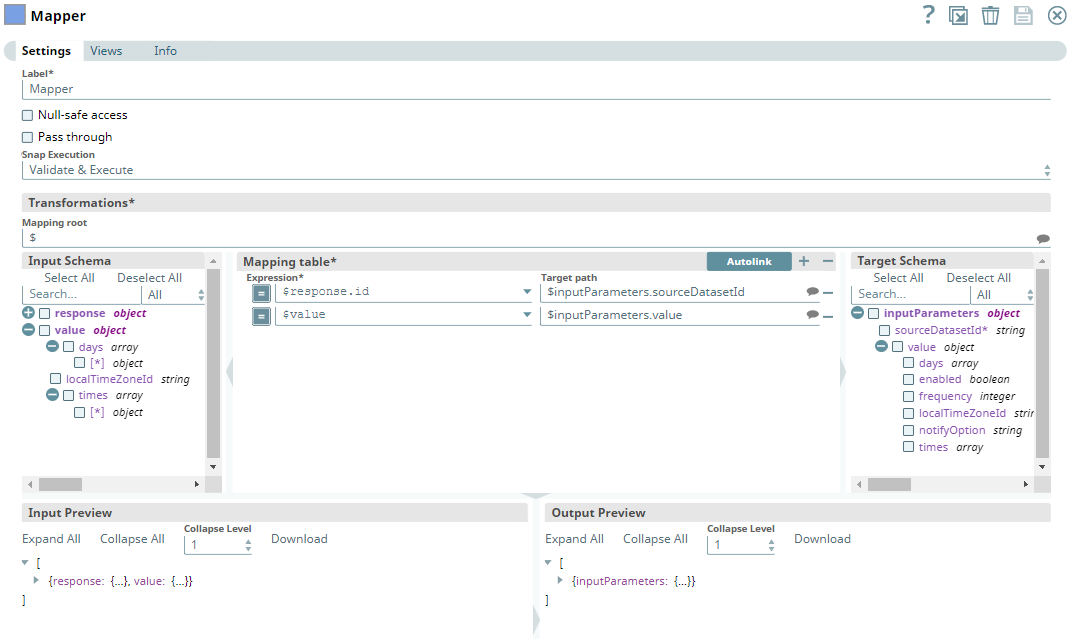Enable Pass through checkbox
Viewport: 1072px width, 639px height.
pyautogui.click(x=27, y=137)
